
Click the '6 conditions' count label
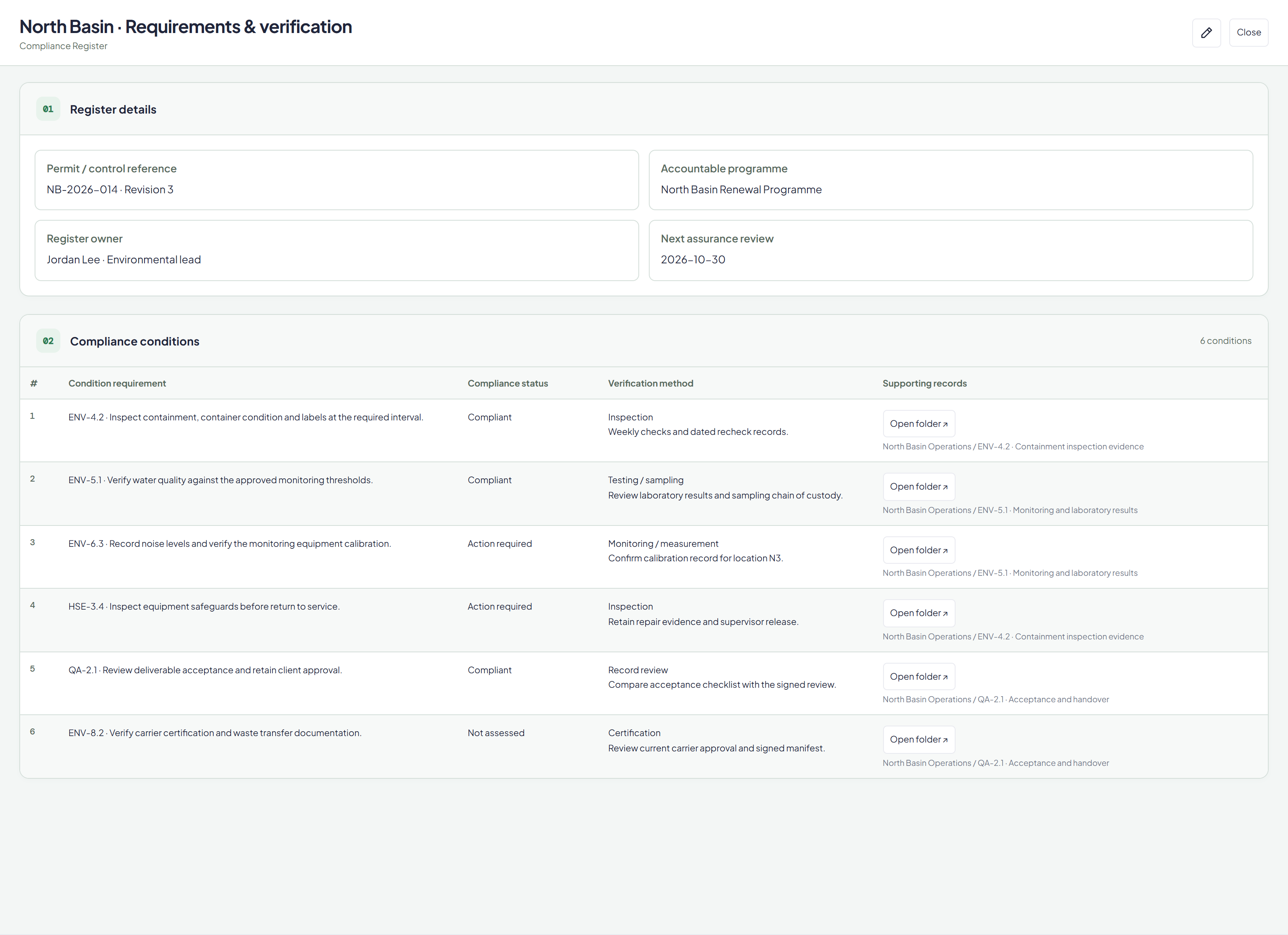pos(1226,341)
